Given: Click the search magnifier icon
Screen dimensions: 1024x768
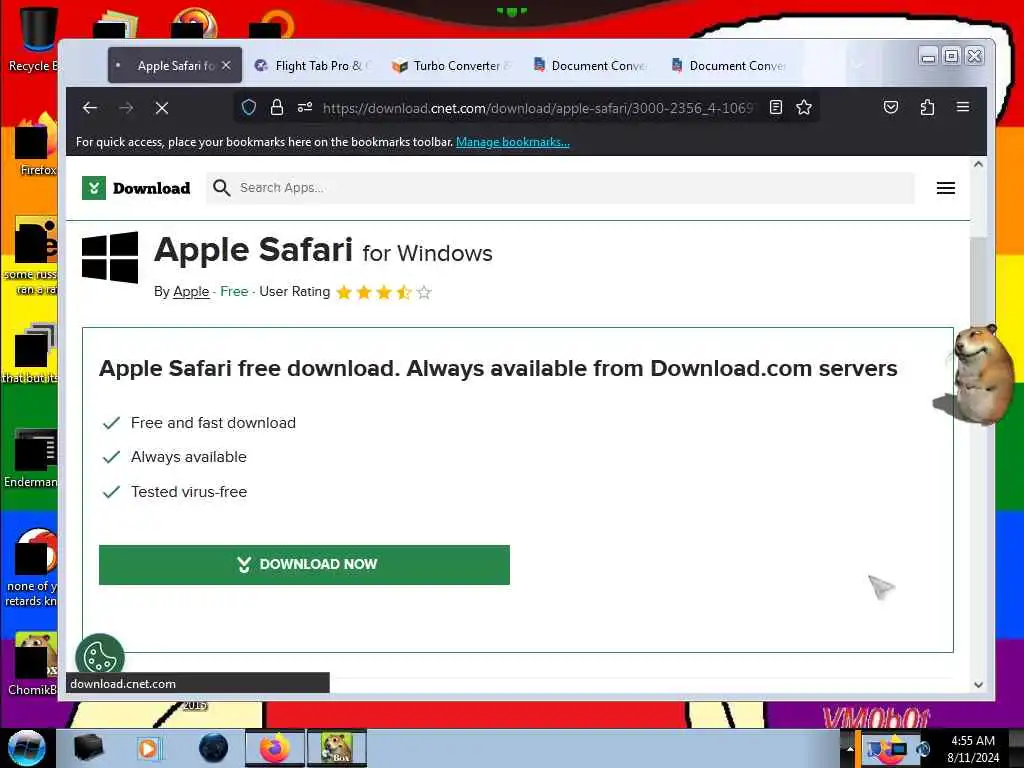Looking at the screenshot, I should 221,188.
